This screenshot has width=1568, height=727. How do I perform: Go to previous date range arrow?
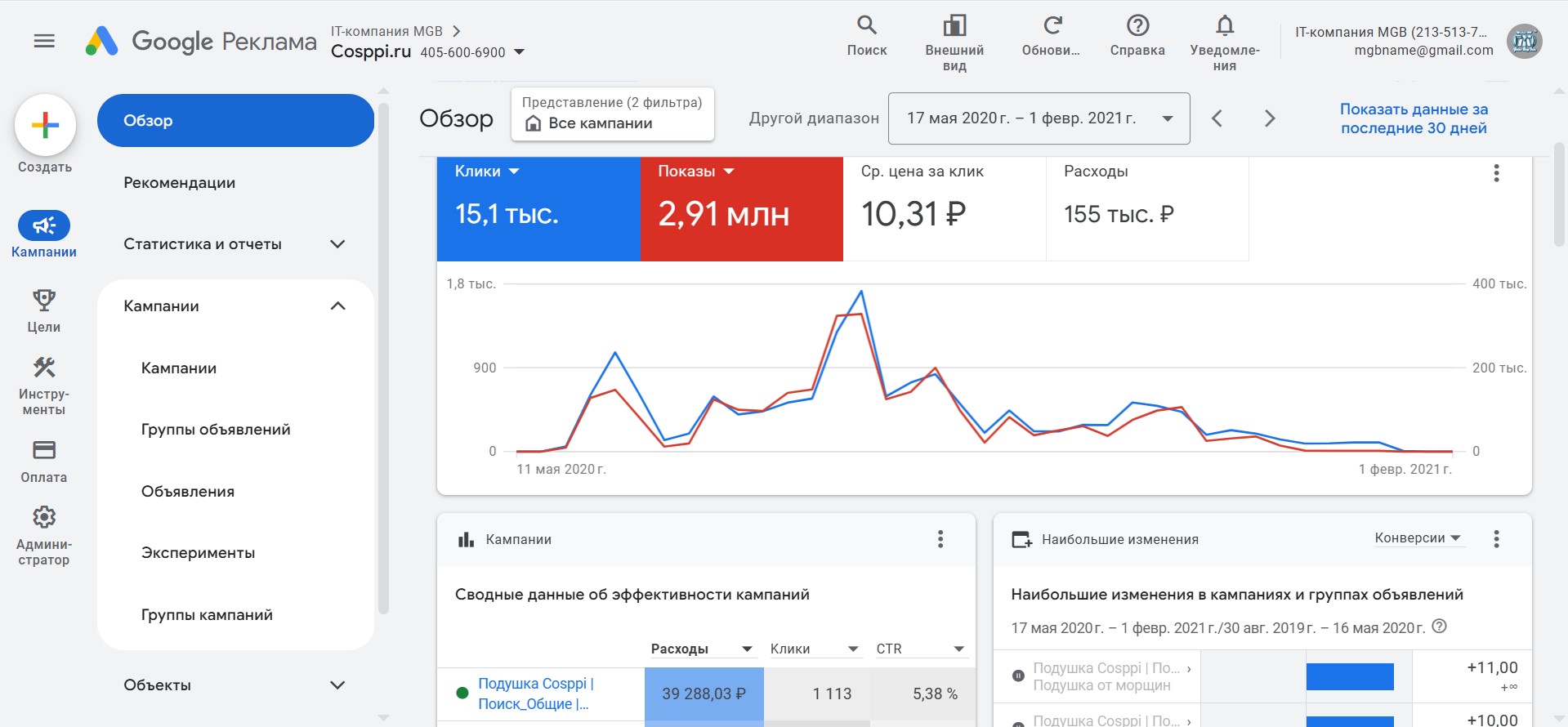point(1217,118)
